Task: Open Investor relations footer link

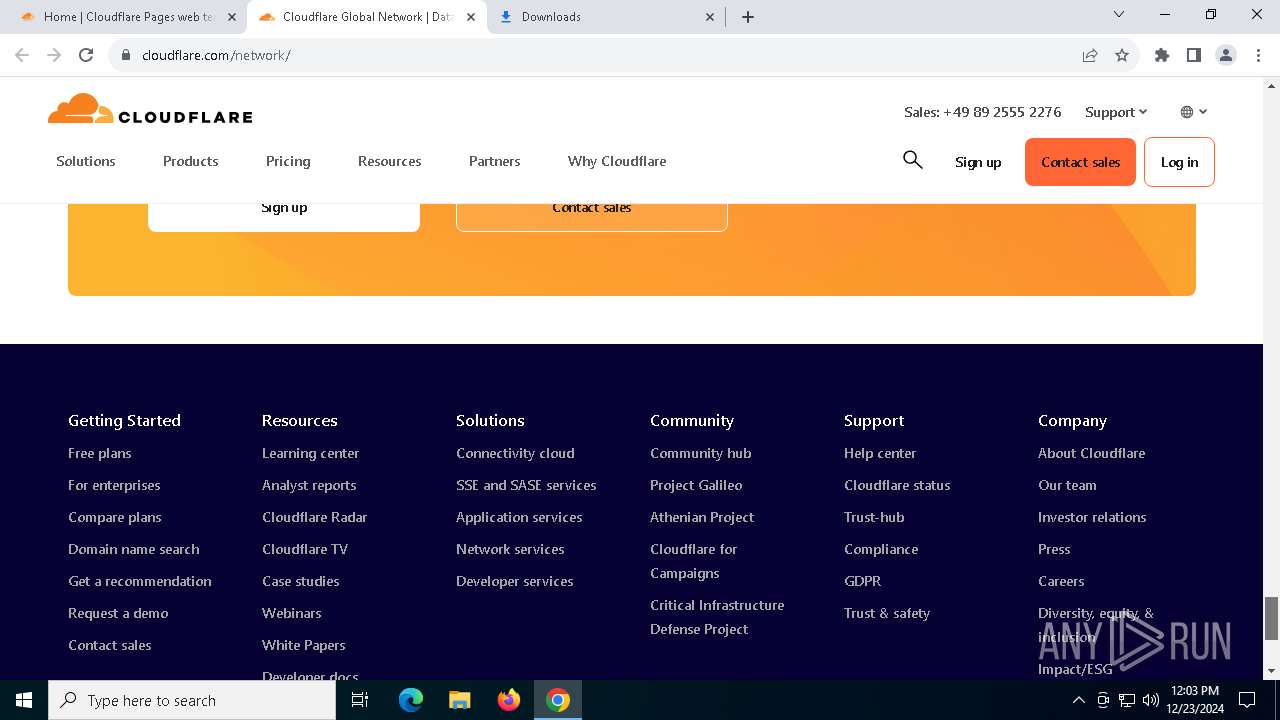Action: (1092, 517)
